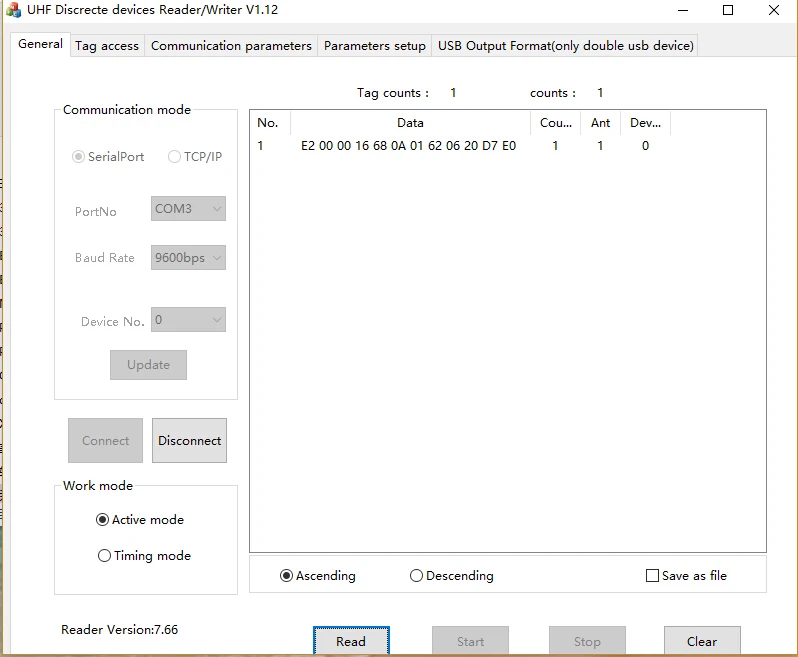Click the Tag counts : label
Viewport: 798px width, 657px height.
pyautogui.click(x=393, y=93)
